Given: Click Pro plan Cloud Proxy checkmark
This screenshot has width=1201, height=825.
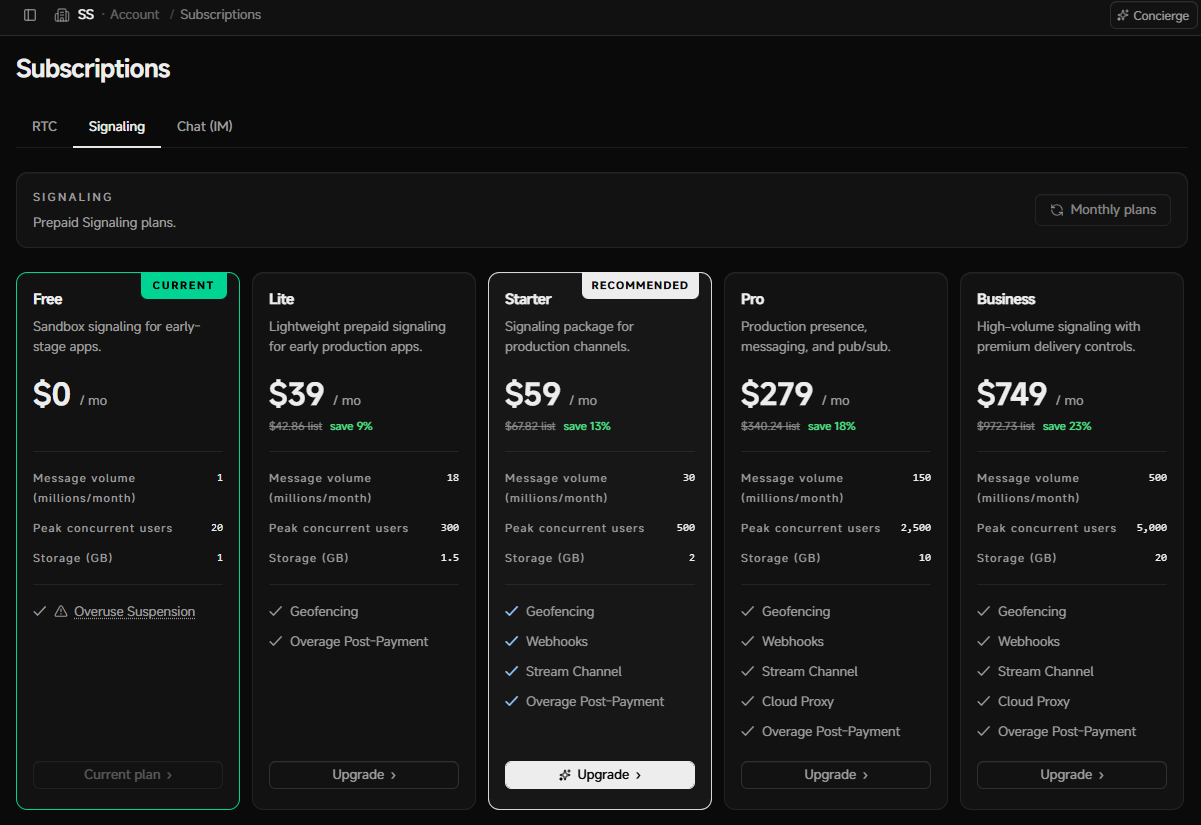Looking at the screenshot, I should (x=747, y=702).
